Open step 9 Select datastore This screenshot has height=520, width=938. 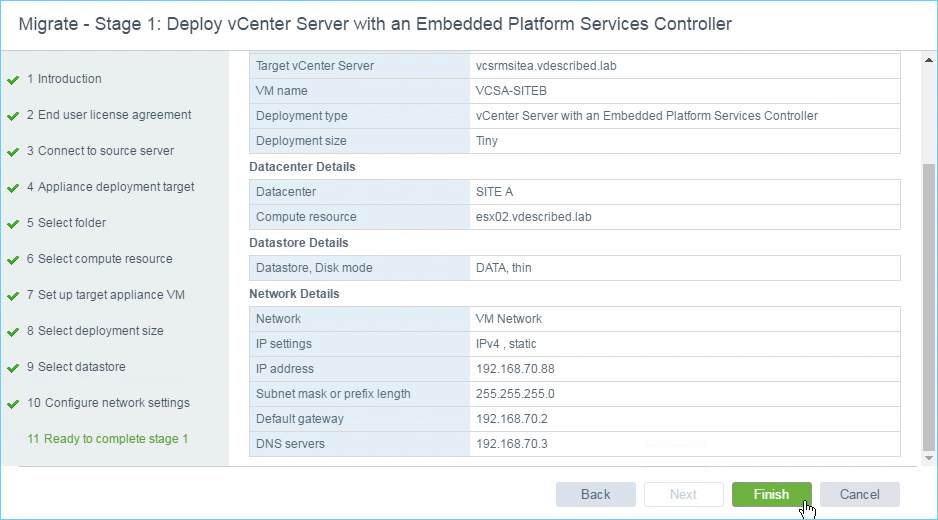(x=77, y=366)
